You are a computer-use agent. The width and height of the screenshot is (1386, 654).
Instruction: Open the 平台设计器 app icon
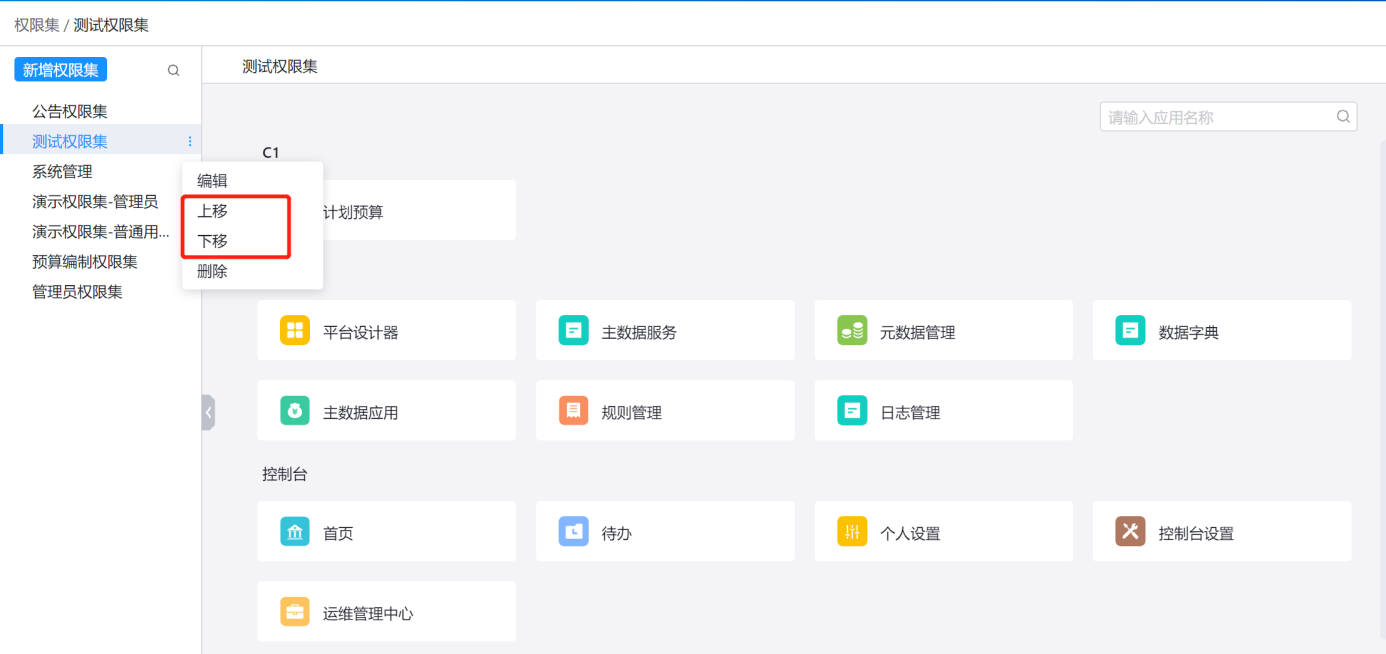(x=295, y=331)
